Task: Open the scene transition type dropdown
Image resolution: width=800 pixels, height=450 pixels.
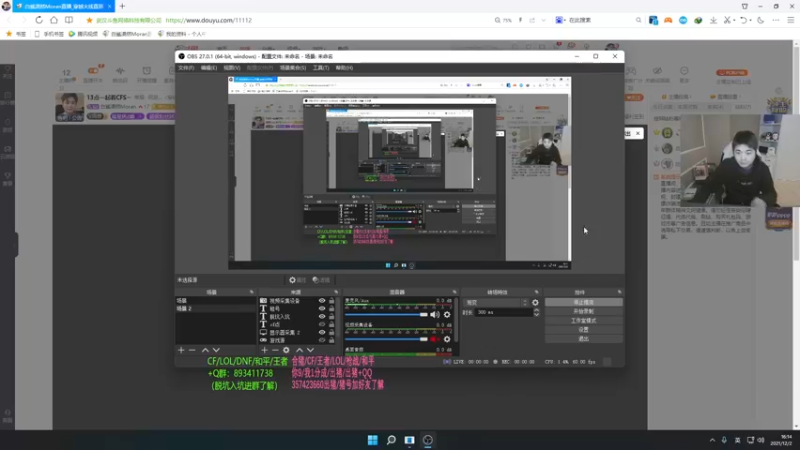Action: pos(495,303)
